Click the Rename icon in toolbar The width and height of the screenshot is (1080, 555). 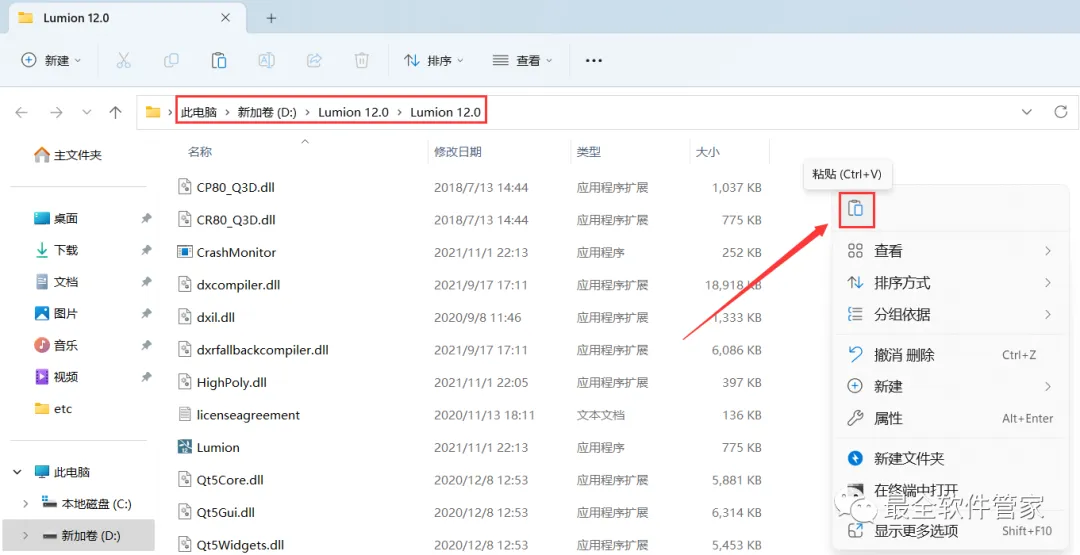[x=266, y=60]
